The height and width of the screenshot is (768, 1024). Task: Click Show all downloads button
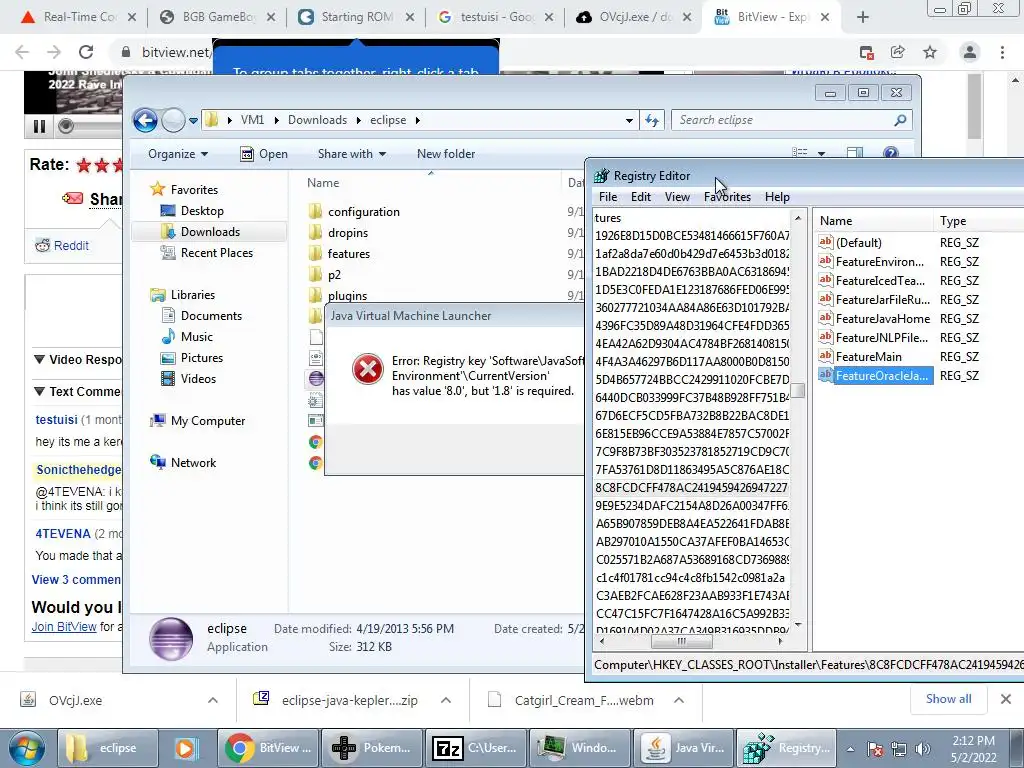point(948,699)
